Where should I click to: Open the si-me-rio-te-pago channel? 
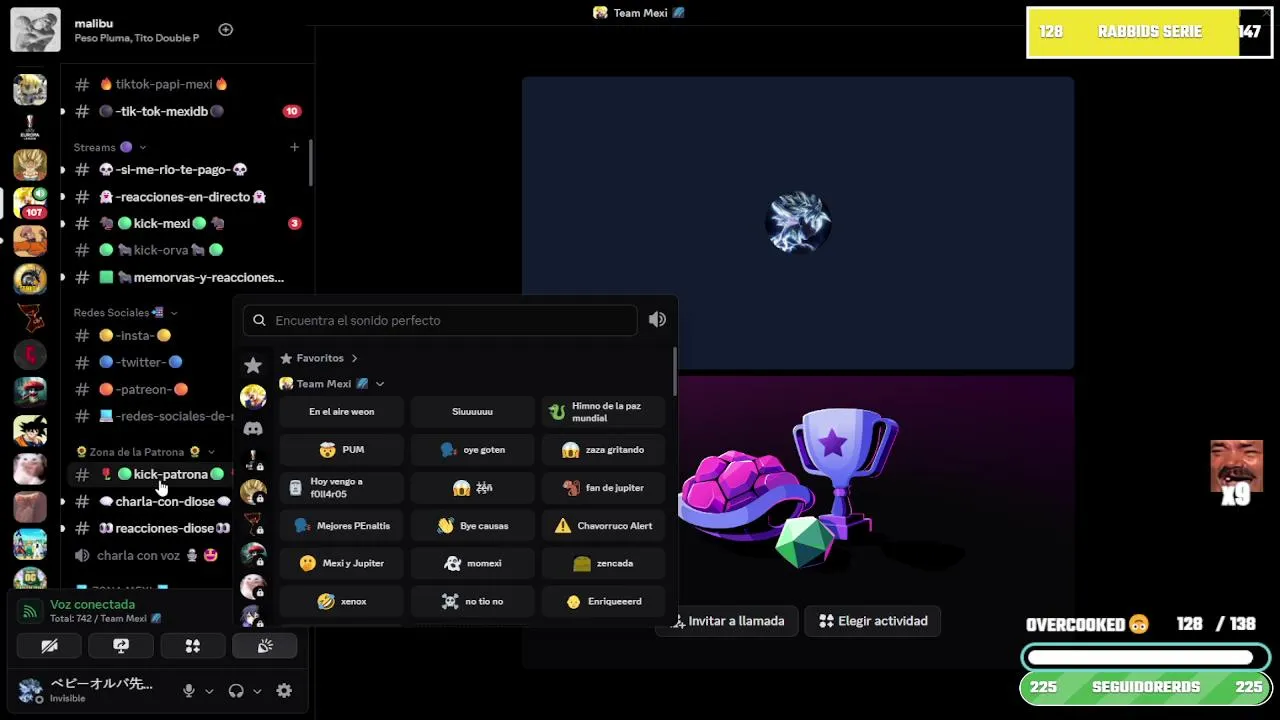pos(186,170)
